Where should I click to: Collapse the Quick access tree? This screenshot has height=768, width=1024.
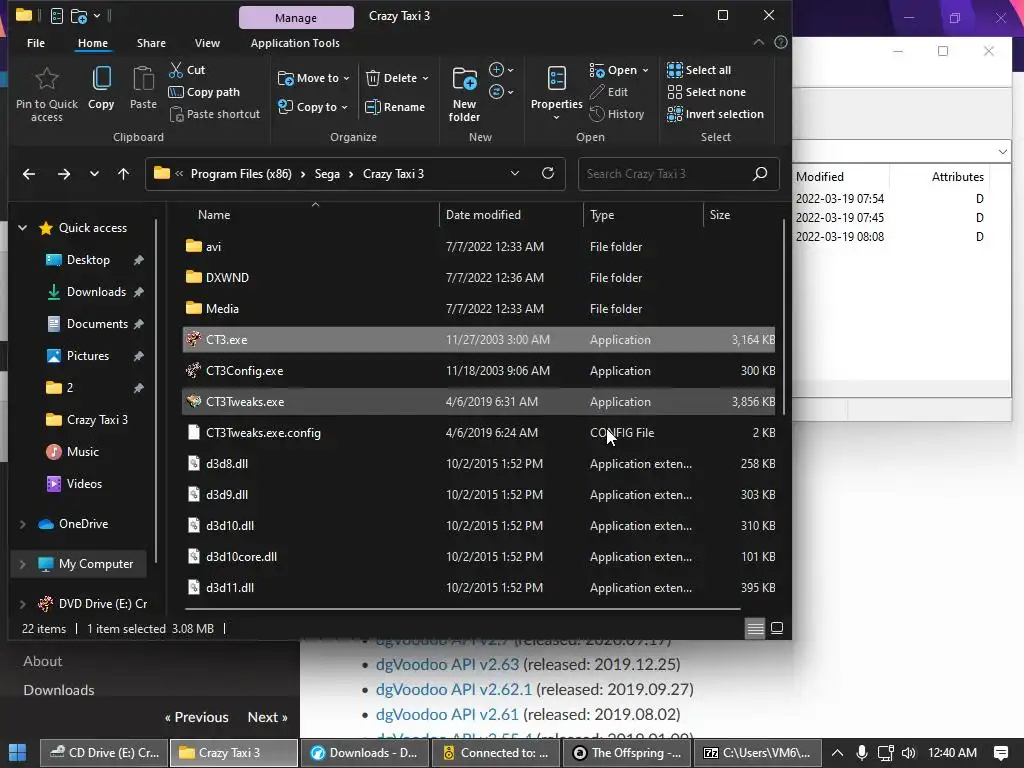pyautogui.click(x=23, y=228)
